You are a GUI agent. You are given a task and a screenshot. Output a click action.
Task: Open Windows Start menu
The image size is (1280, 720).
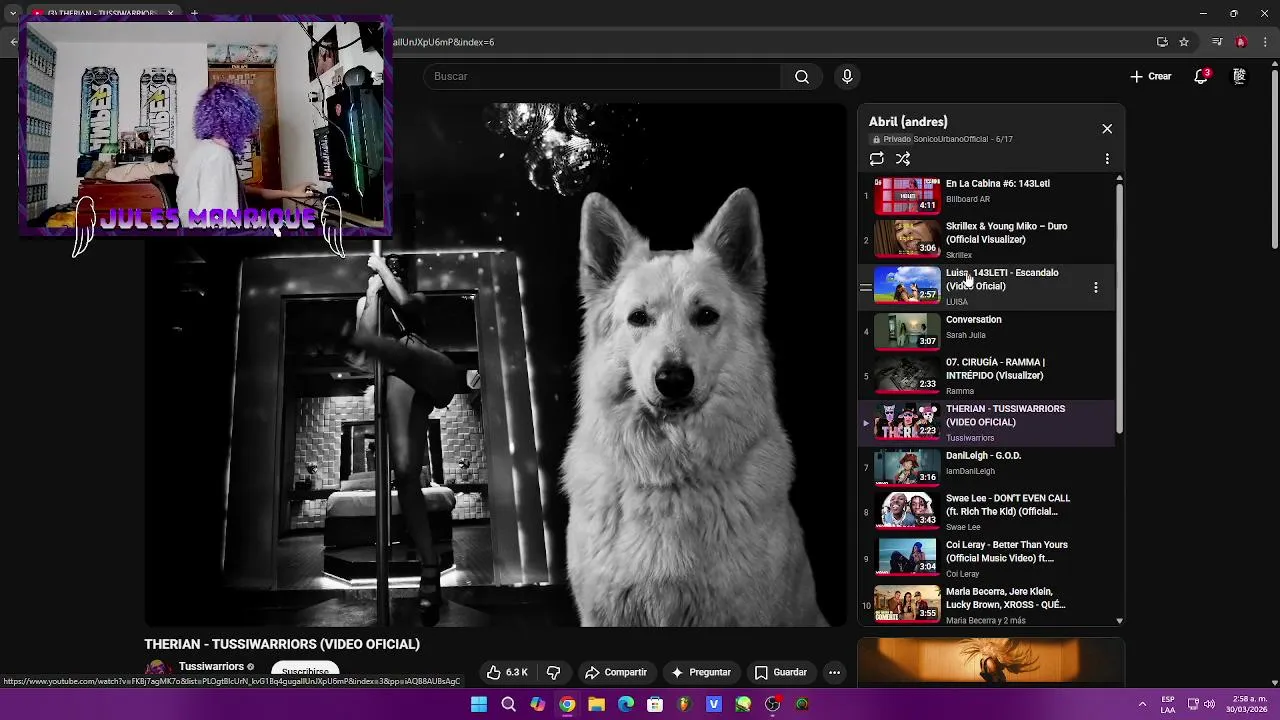pos(479,705)
